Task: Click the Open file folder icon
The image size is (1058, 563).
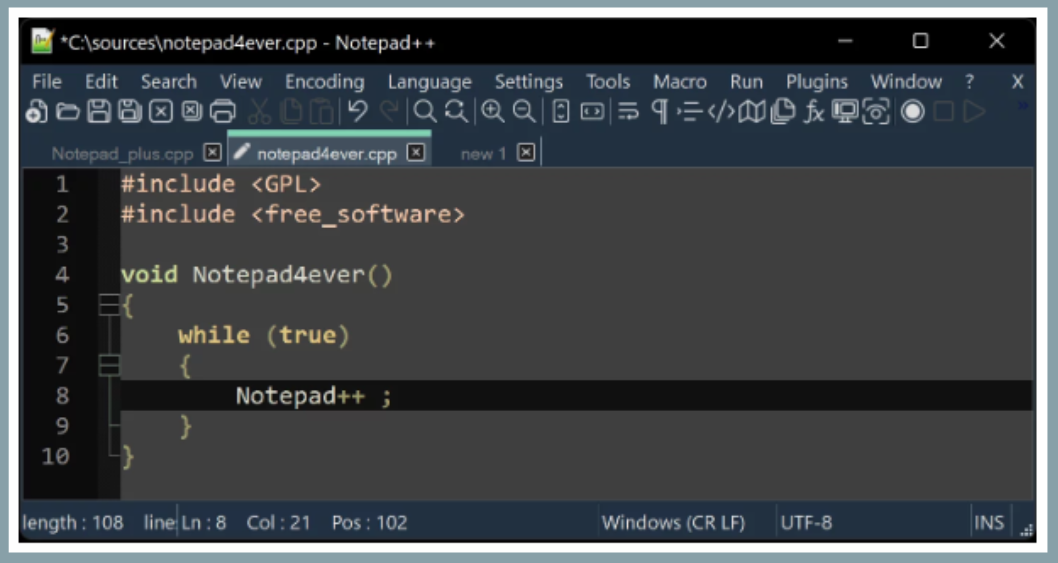Action: pyautogui.click(x=67, y=111)
